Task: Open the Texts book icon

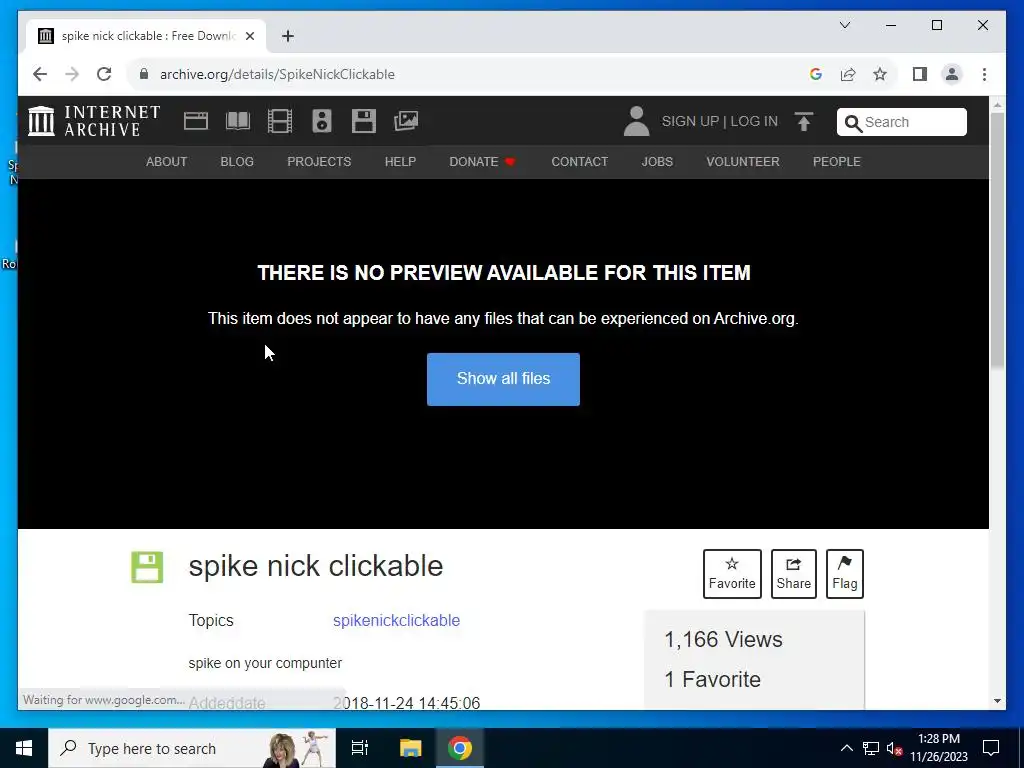Action: click(238, 121)
